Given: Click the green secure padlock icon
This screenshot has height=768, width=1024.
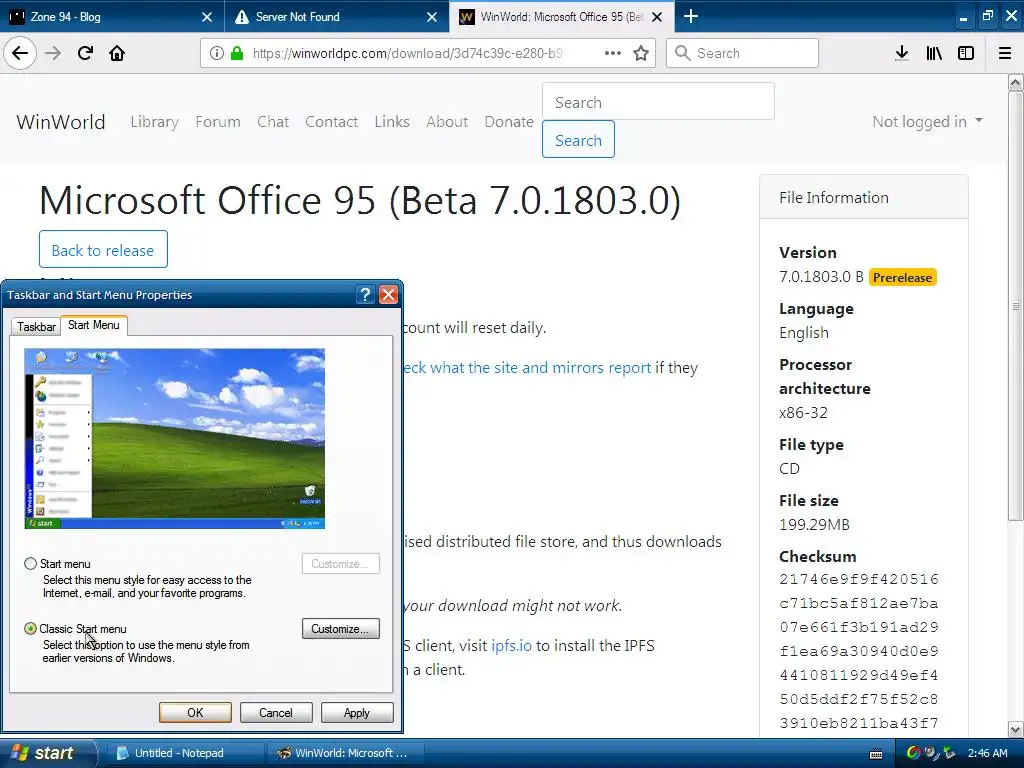Looking at the screenshot, I should (237, 53).
